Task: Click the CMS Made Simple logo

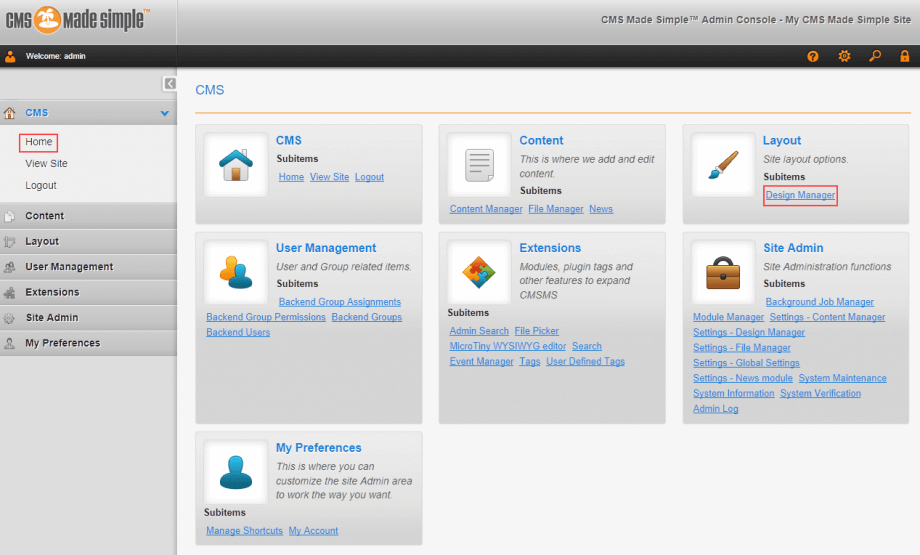Action: [77, 20]
